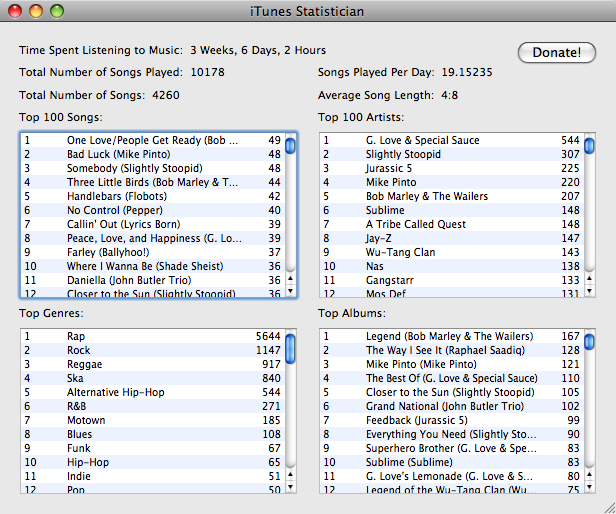Select the Rap genre row
Image resolution: width=616 pixels, height=514 pixels.
(x=153, y=336)
